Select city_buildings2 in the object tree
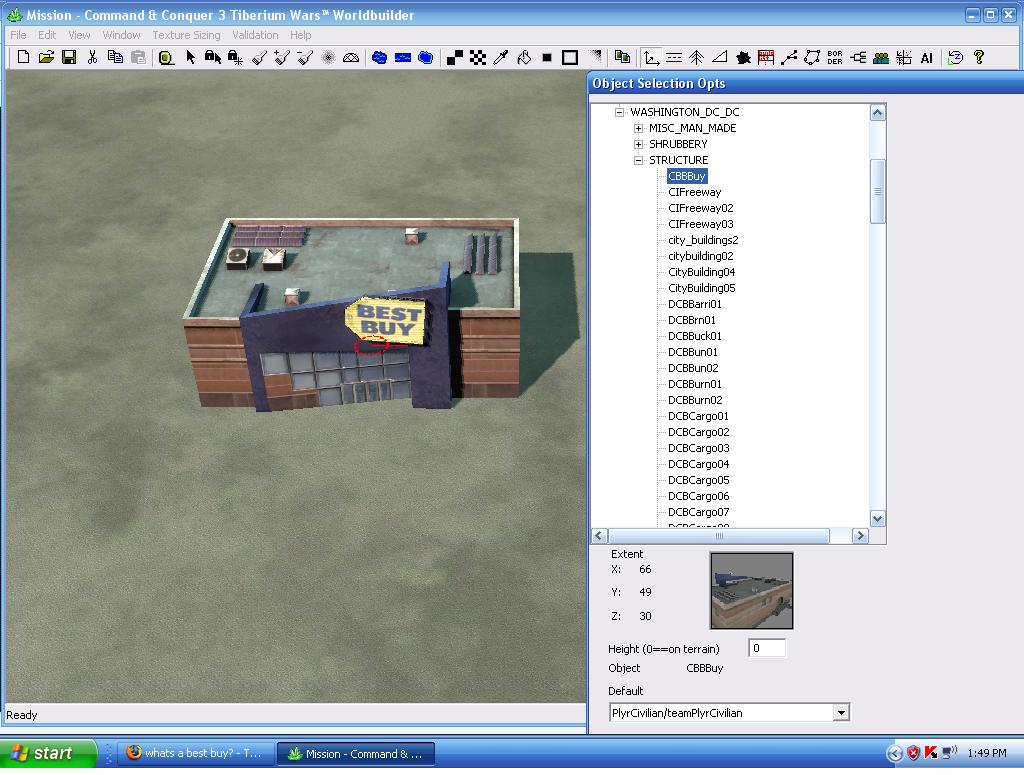This screenshot has height=775, width=1024. (703, 240)
